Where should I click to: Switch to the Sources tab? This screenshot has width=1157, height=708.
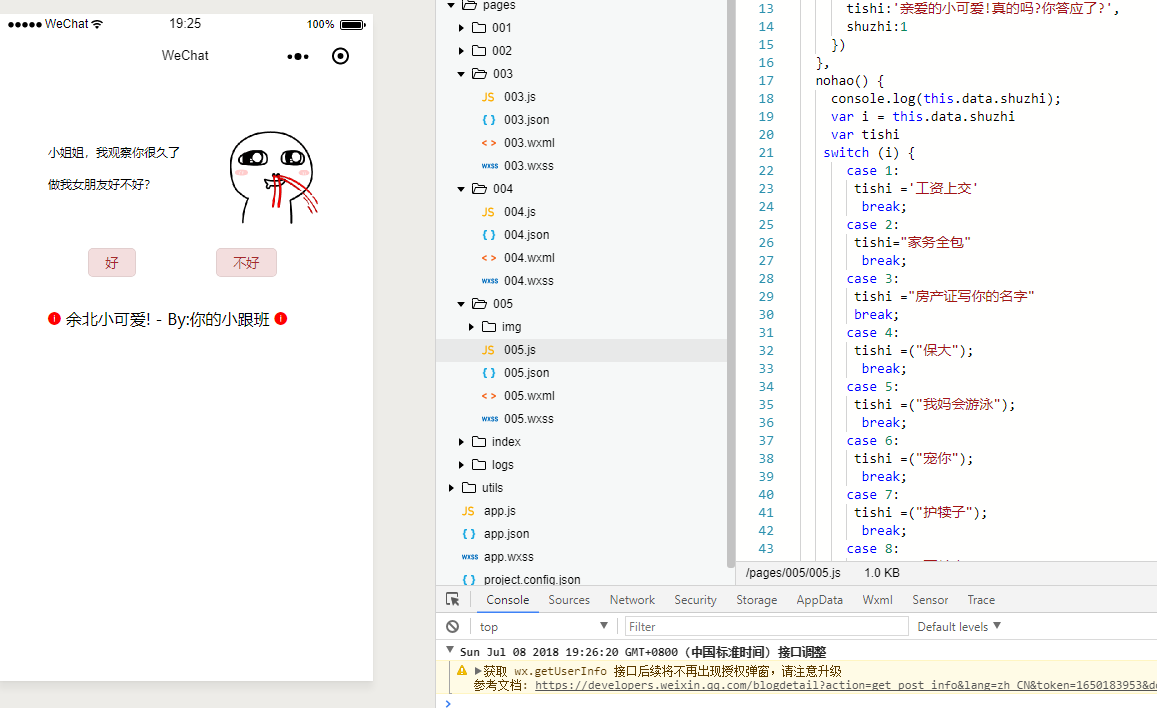(569, 600)
